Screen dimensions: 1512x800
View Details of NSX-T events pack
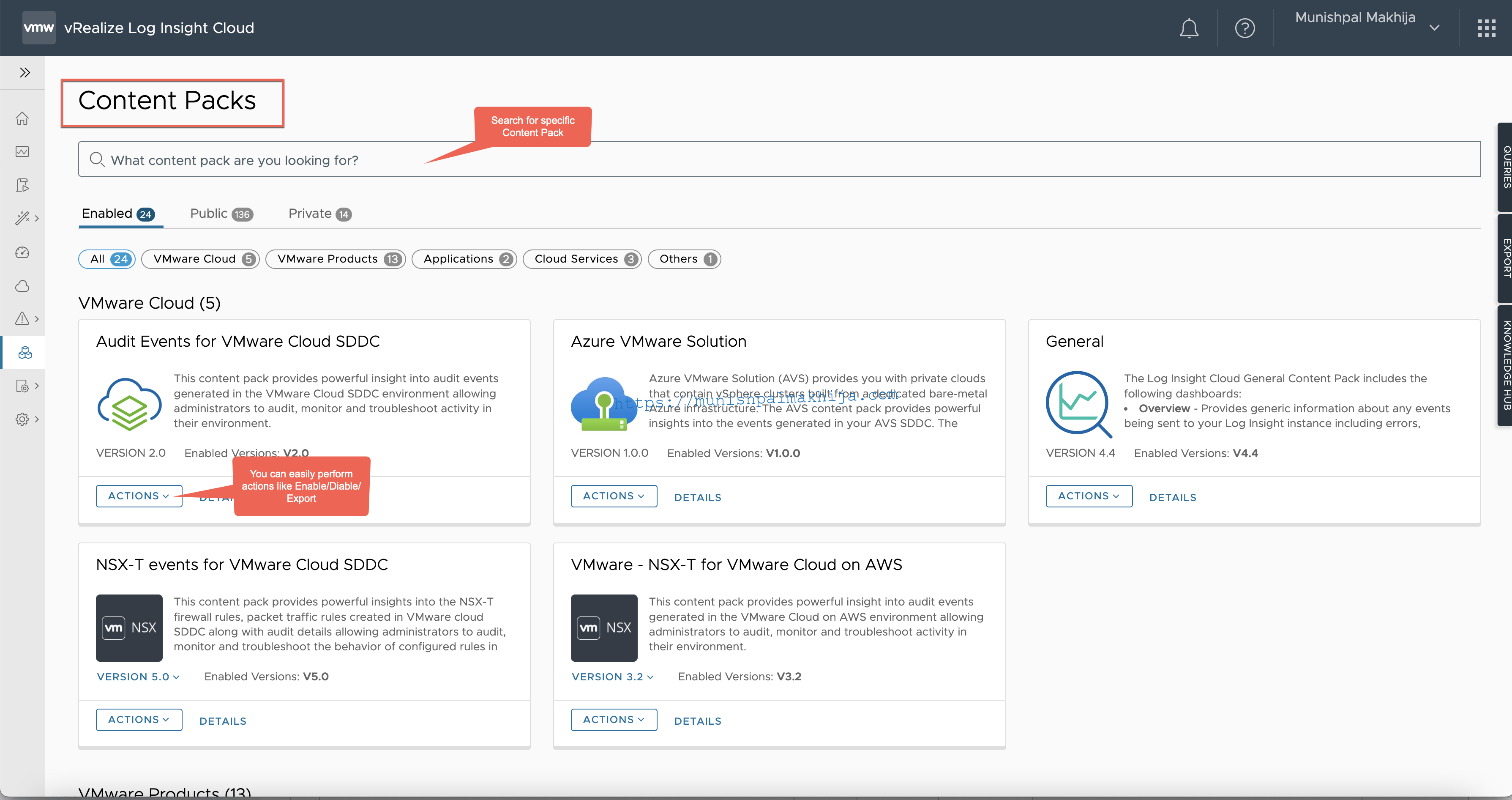[x=222, y=721]
